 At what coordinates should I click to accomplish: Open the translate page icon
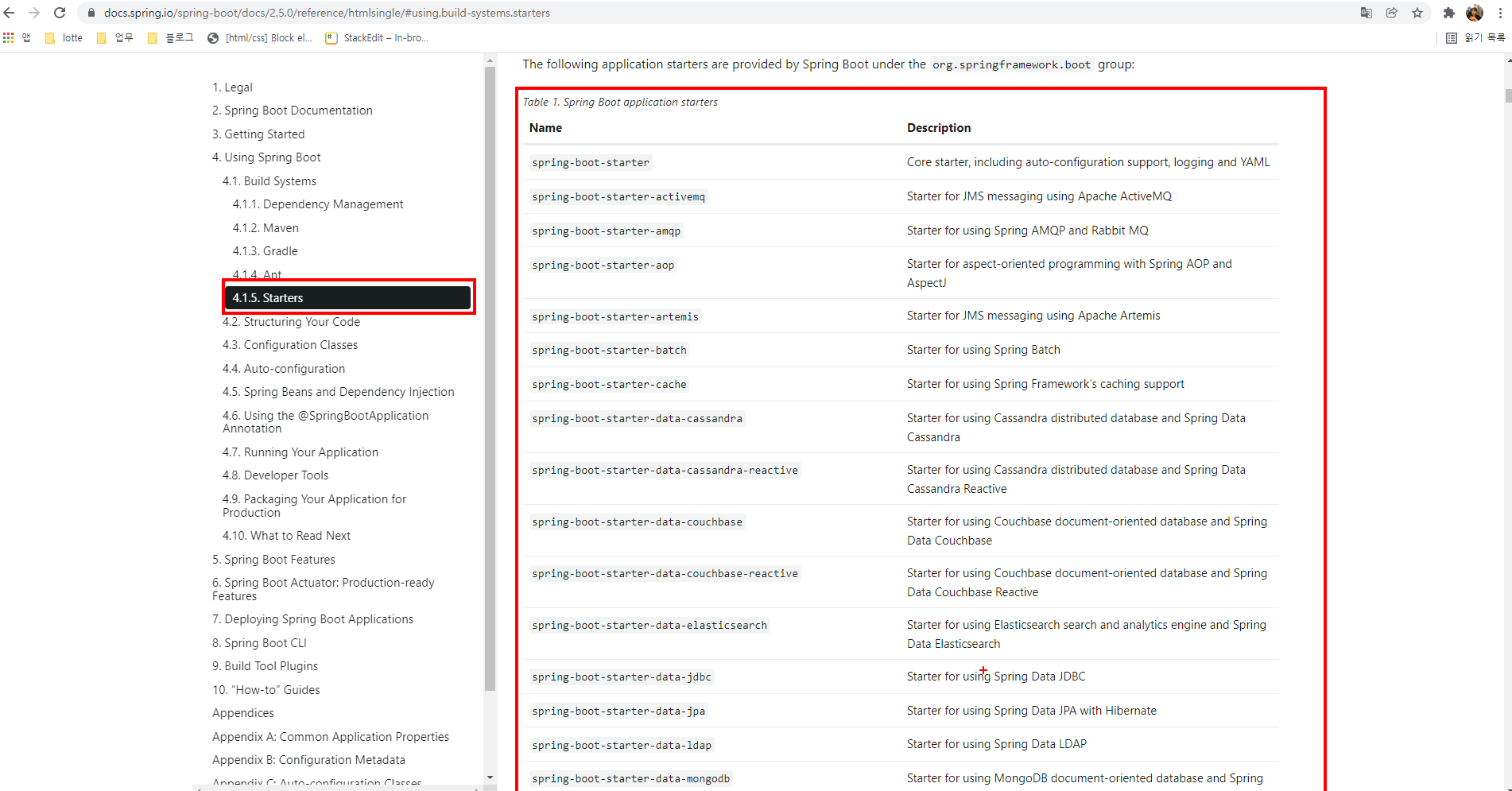click(1367, 13)
